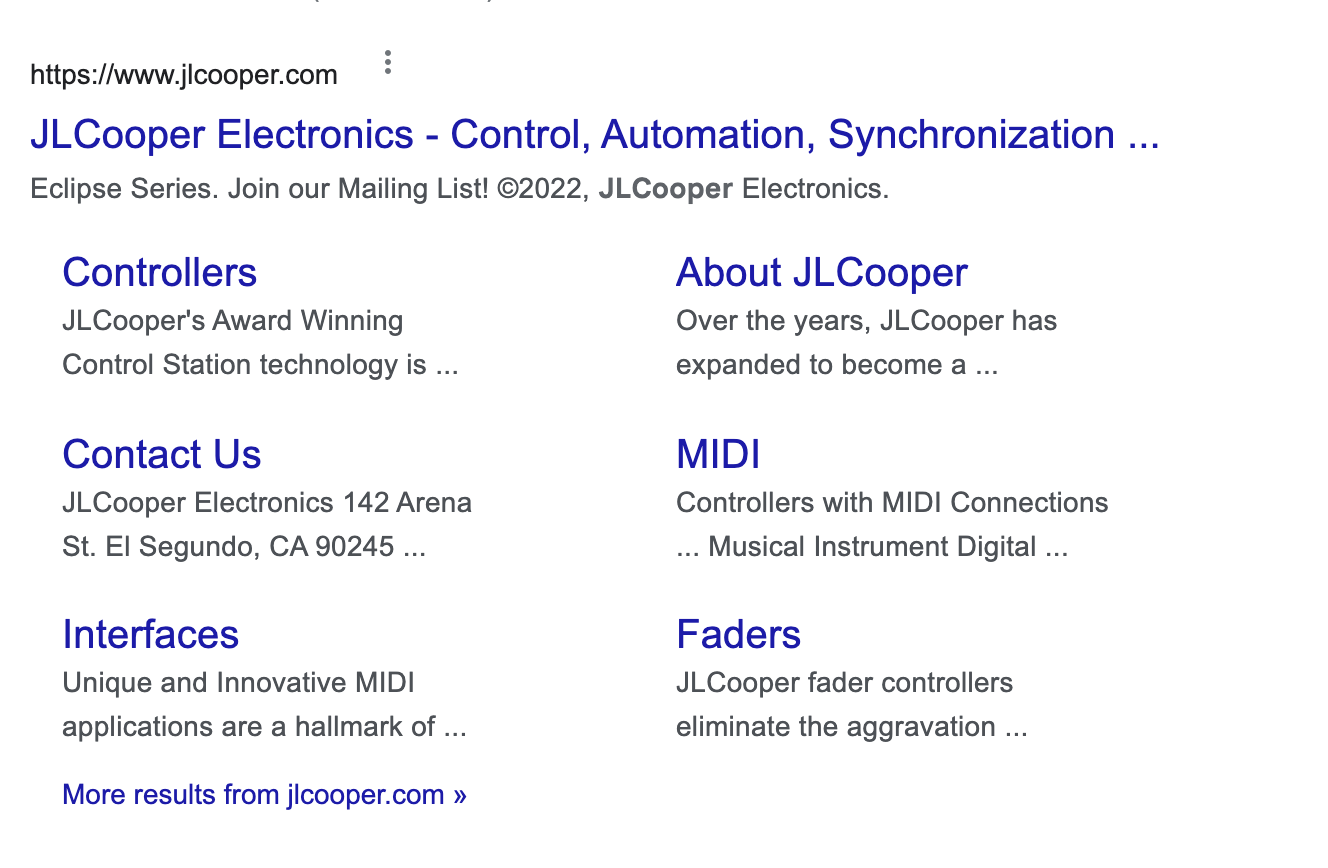
Task: Open the Faders sitelink
Action: 739,635
